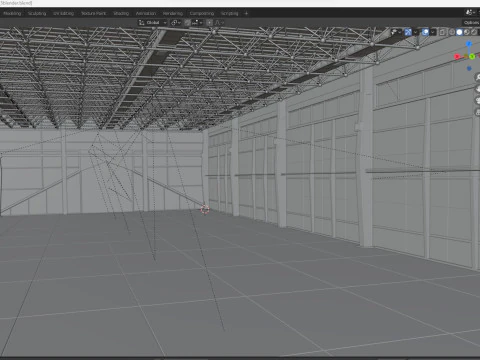The image size is (480, 360).
Task: Expand the overlays settings dropdown arrow
Action: [x=433, y=32]
